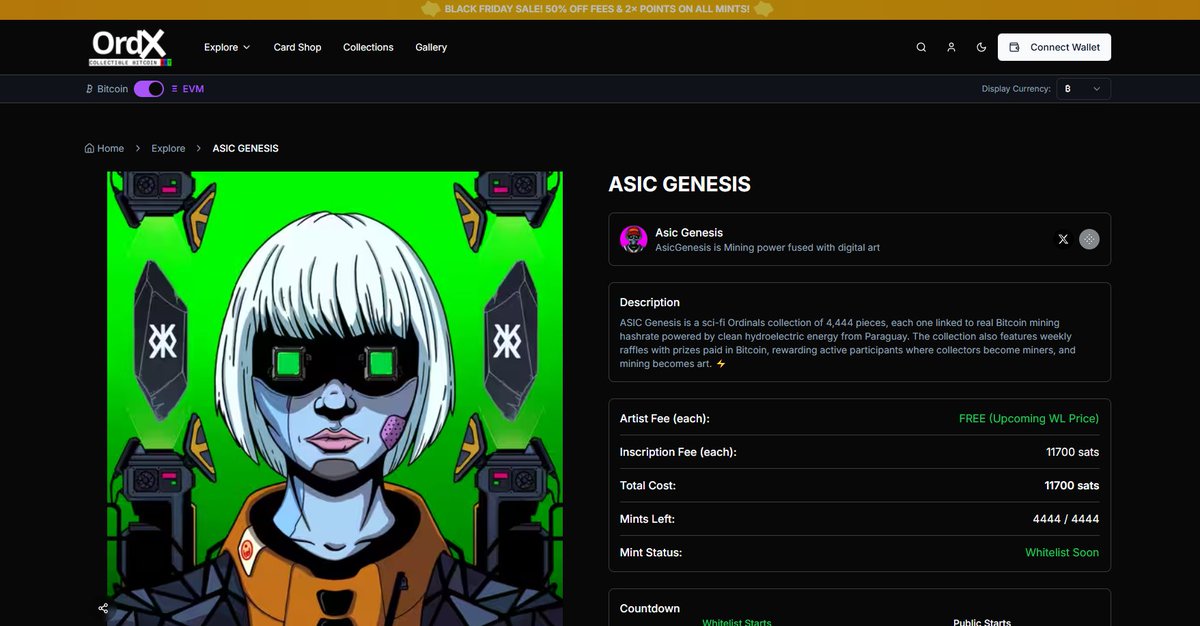Expand the Explore menu dropdown
Image resolution: width=1200 pixels, height=626 pixels.
click(227, 47)
